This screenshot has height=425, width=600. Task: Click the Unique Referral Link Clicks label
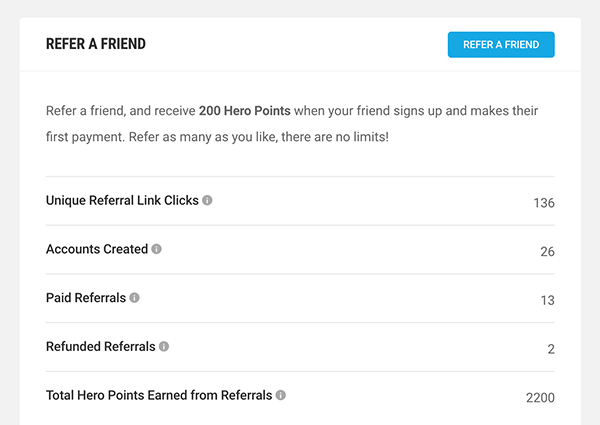122,200
